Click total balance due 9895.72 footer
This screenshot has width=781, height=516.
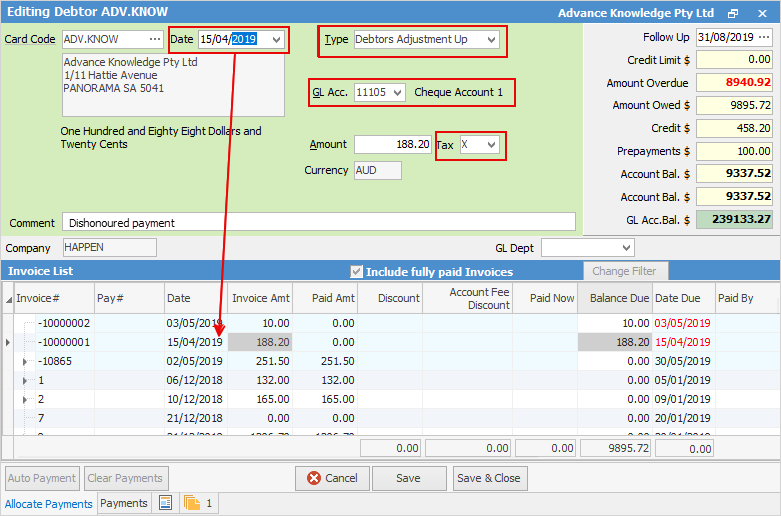click(x=616, y=448)
